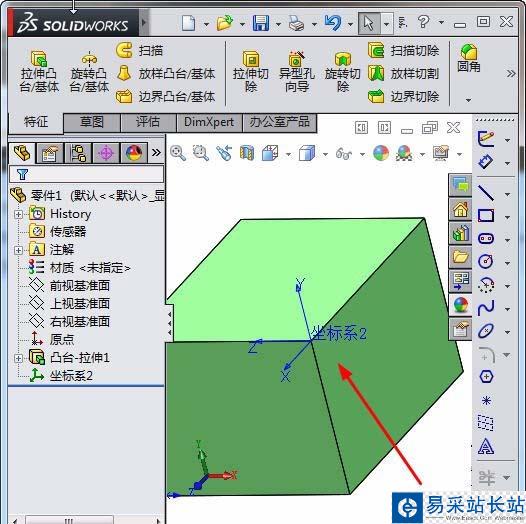The image size is (526, 524).
Task: Open the dropdown next to the Undo icon
Action: [350, 24]
